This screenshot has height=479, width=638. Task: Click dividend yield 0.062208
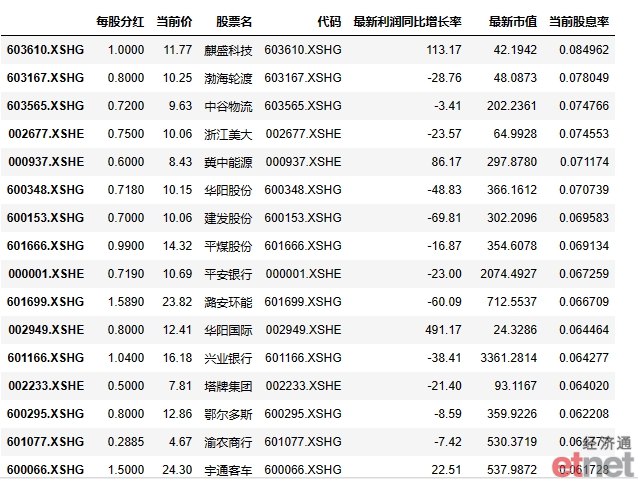click(584, 414)
